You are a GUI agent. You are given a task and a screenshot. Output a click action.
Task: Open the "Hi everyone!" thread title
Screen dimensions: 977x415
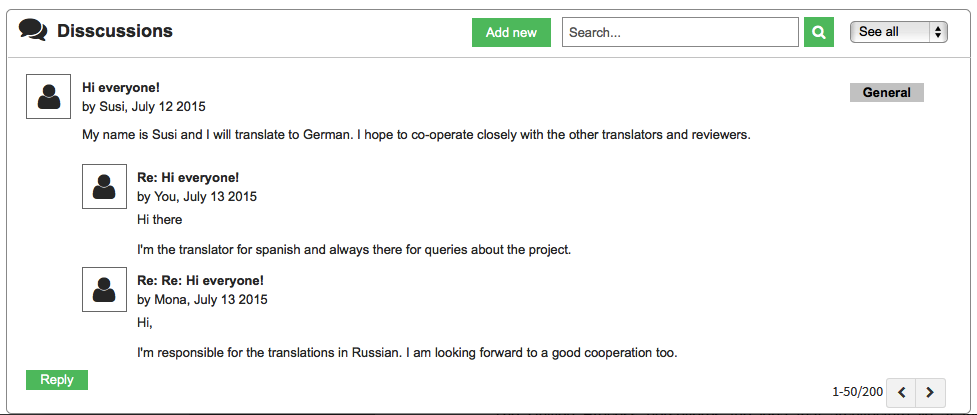tap(121, 88)
